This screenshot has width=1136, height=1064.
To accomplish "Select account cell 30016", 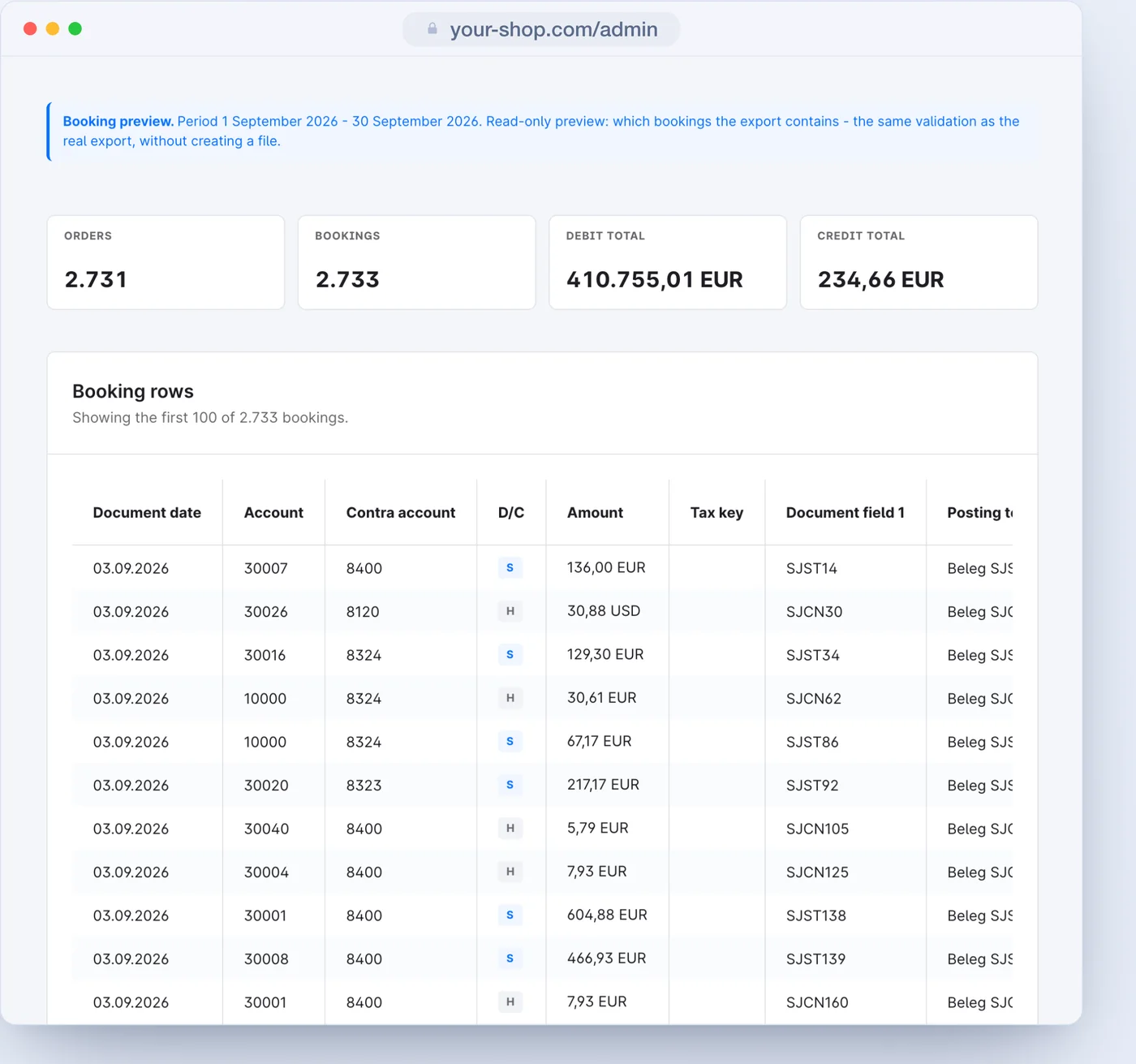I will [x=265, y=655].
